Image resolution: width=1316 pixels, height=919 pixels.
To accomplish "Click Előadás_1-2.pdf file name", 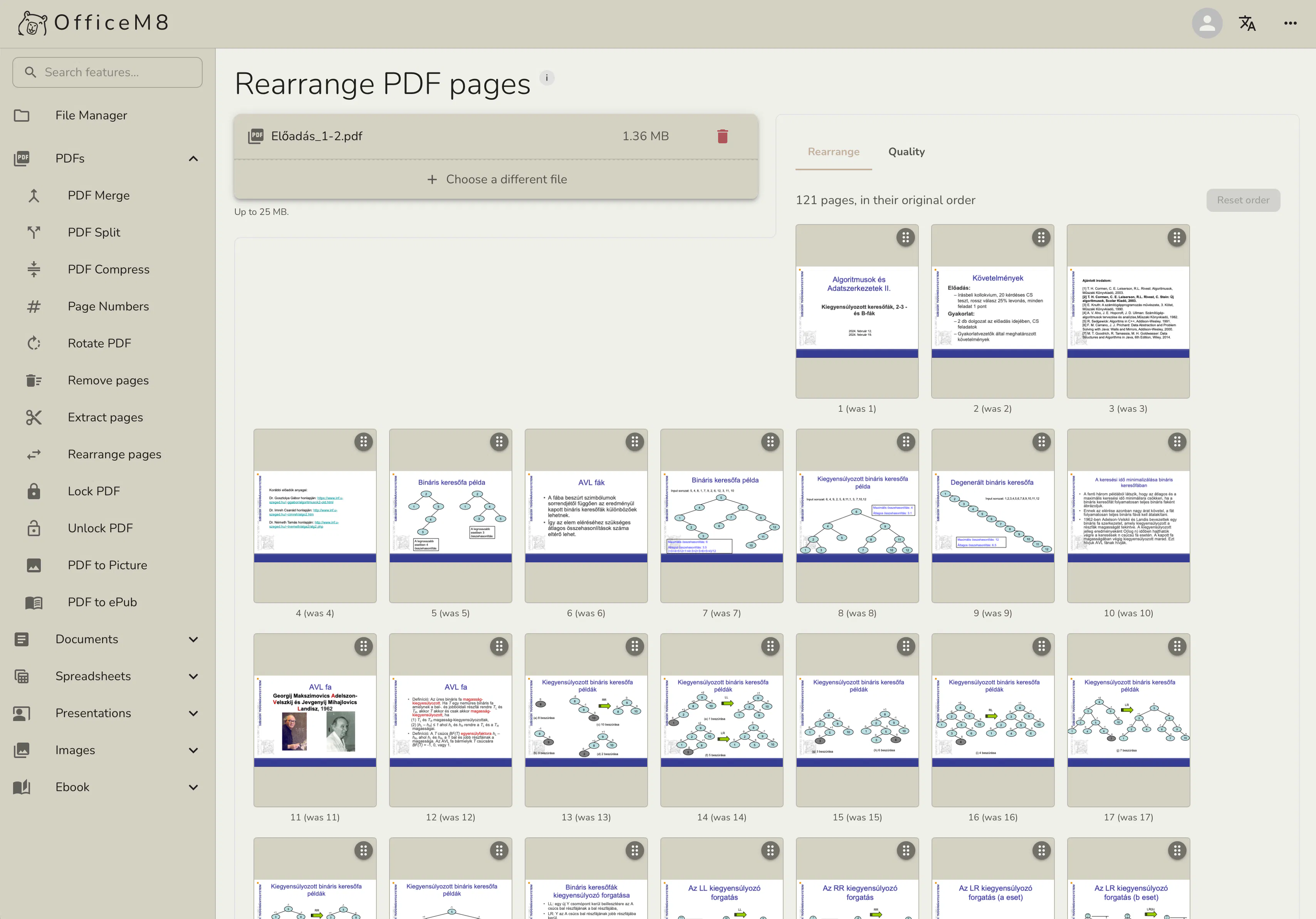I will [316, 136].
